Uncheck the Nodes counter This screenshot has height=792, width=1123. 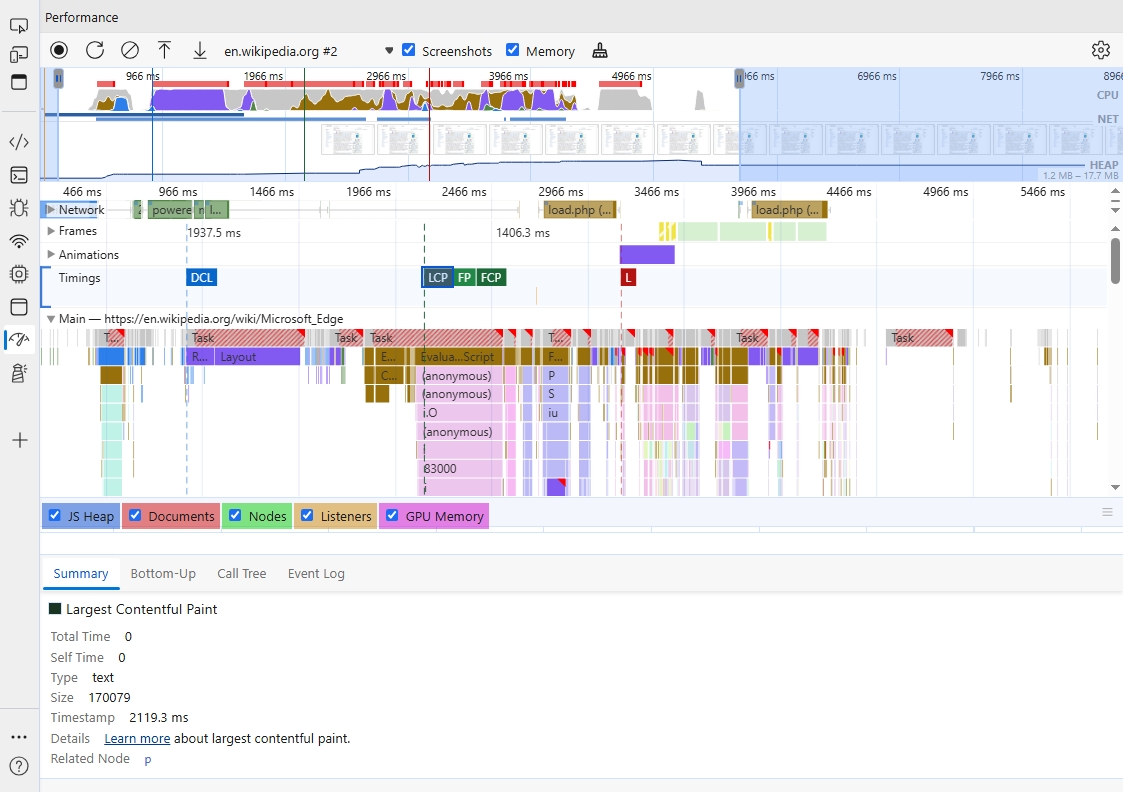click(235, 516)
